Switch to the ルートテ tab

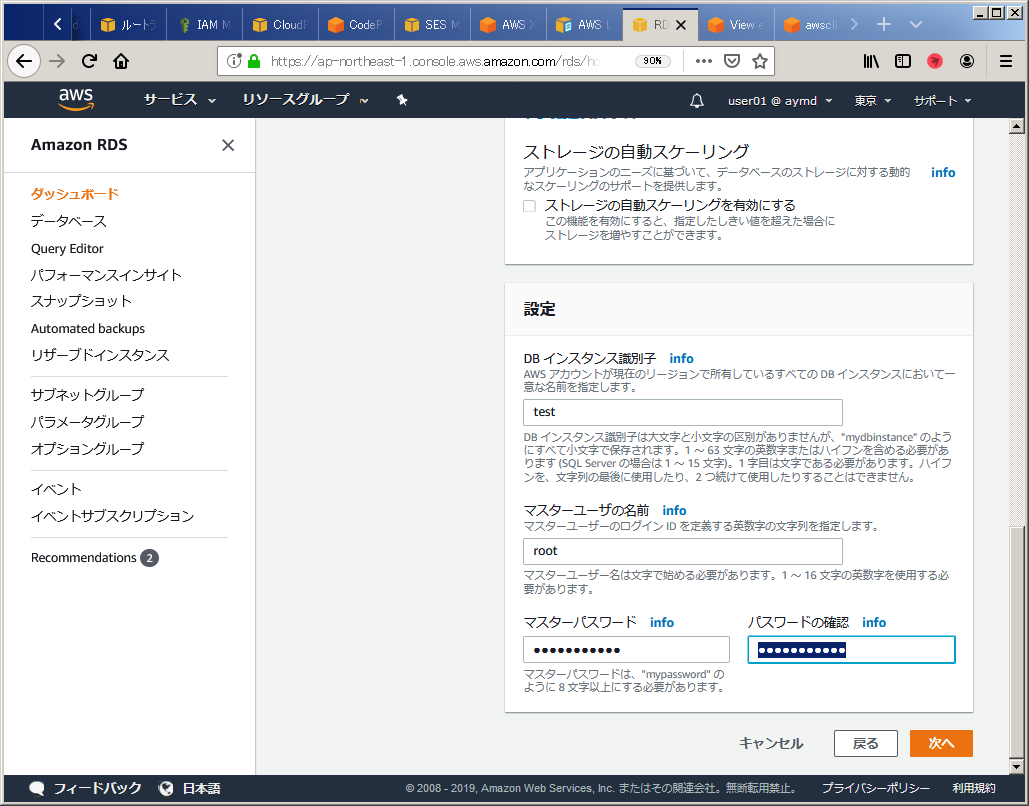(x=128, y=24)
